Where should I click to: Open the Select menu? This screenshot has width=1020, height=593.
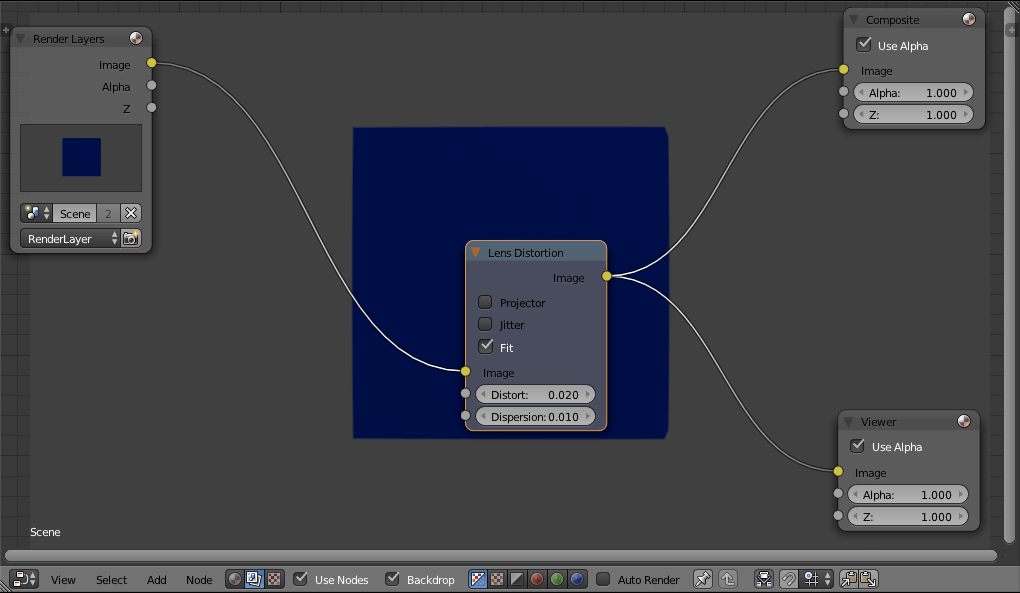[x=111, y=579]
